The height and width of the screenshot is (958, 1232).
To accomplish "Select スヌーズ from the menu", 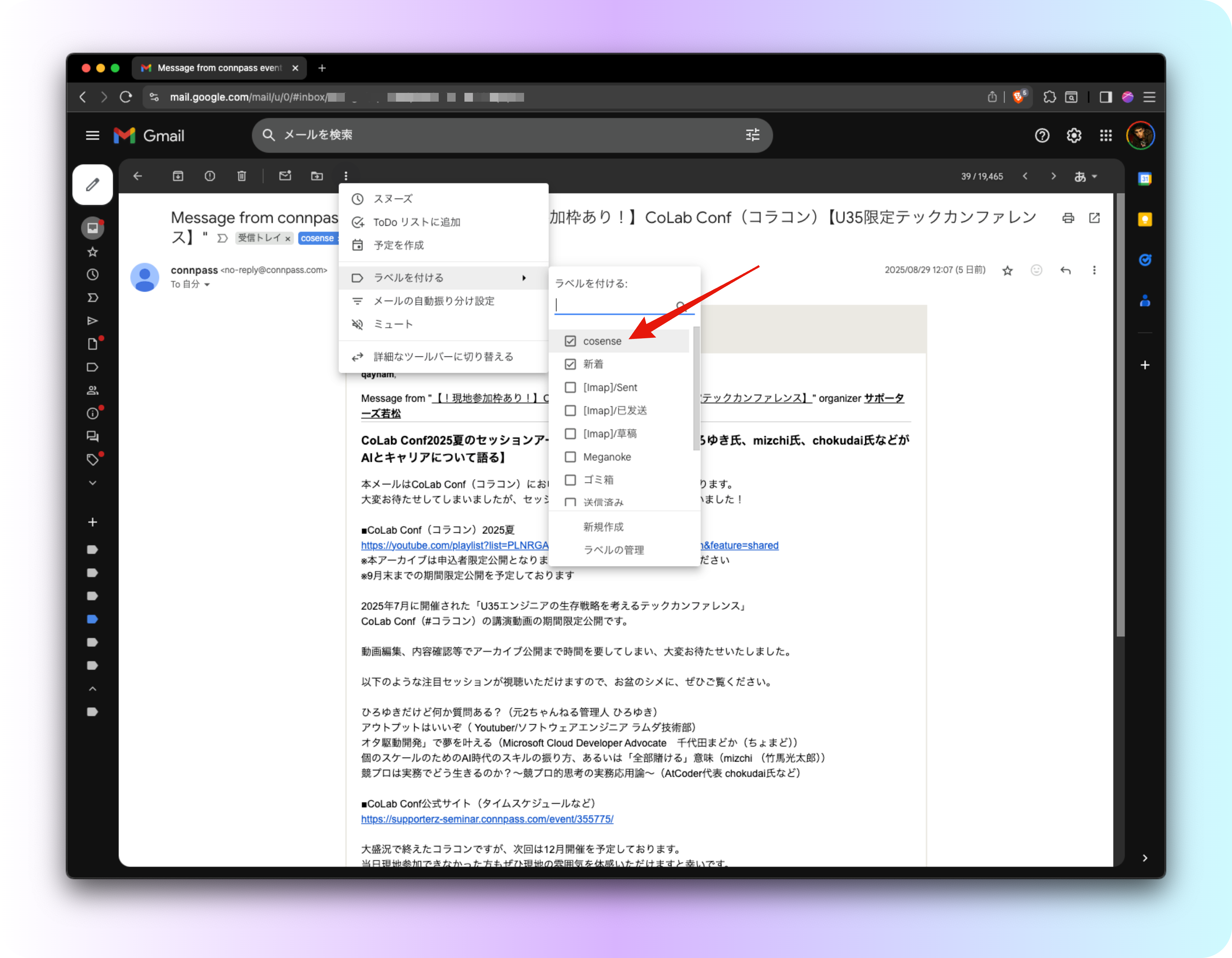I will click(443, 199).
